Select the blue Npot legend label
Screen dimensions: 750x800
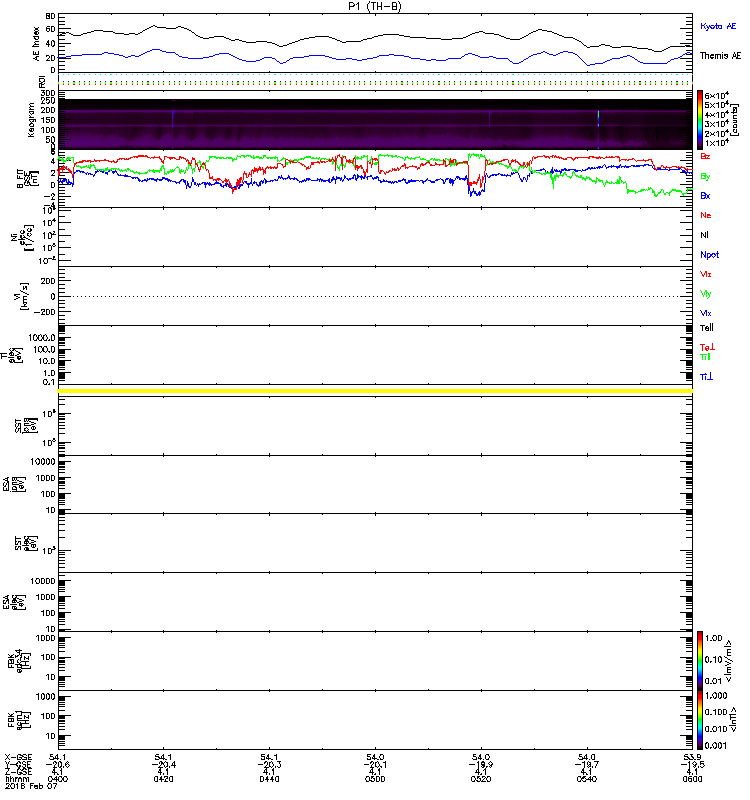click(710, 255)
